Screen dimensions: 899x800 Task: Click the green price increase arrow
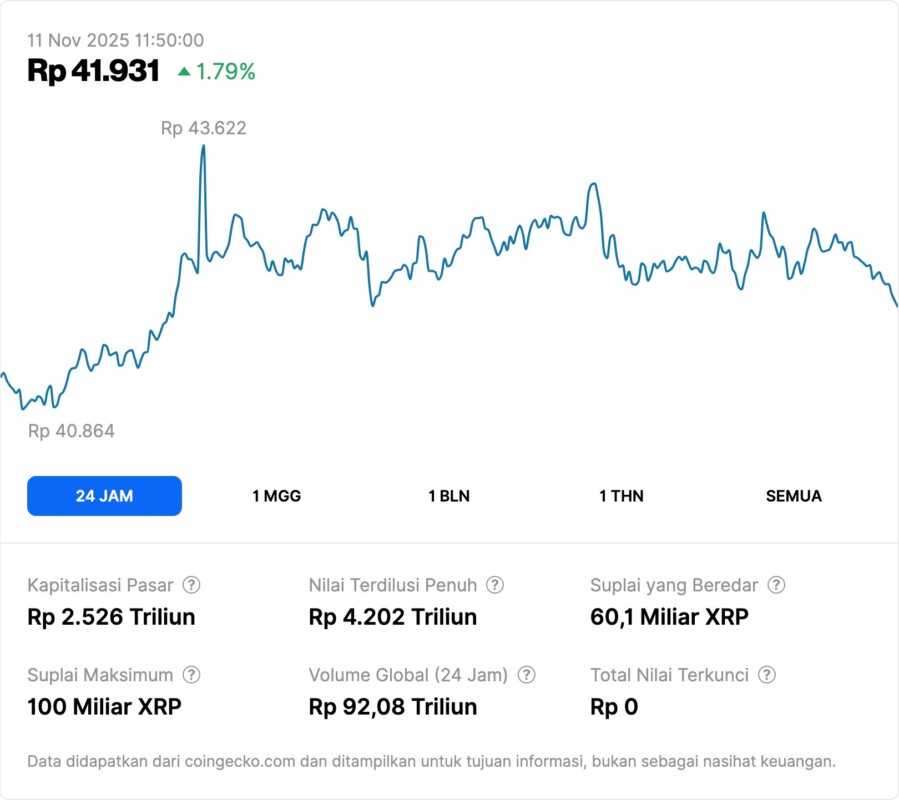click(184, 72)
